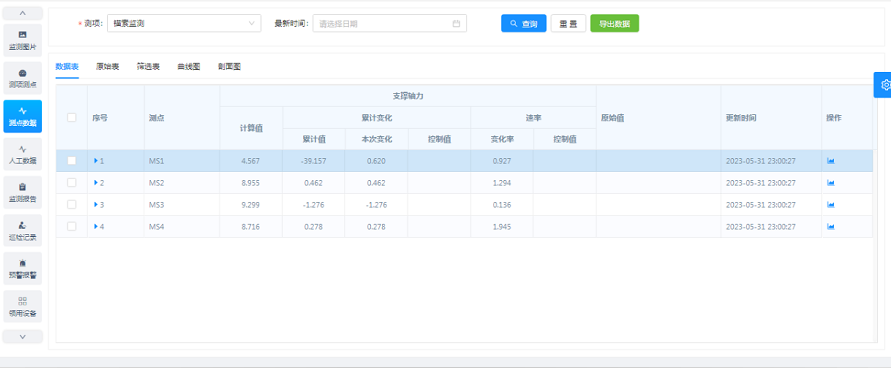891x368 pixels.
Task: Click the change rate 0.927
Action: coord(502,161)
